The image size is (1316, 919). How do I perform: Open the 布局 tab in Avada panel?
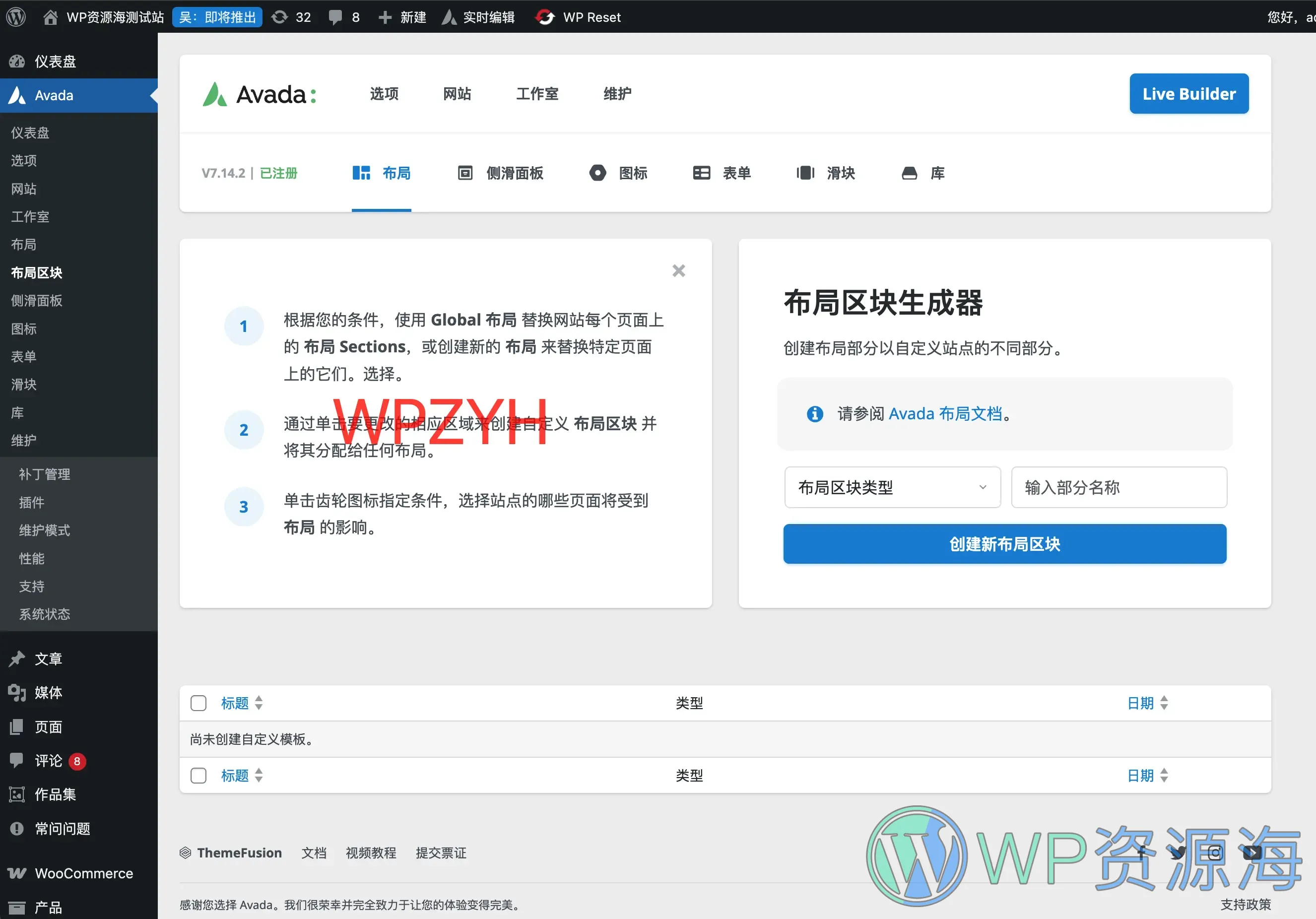pyautogui.click(x=381, y=173)
